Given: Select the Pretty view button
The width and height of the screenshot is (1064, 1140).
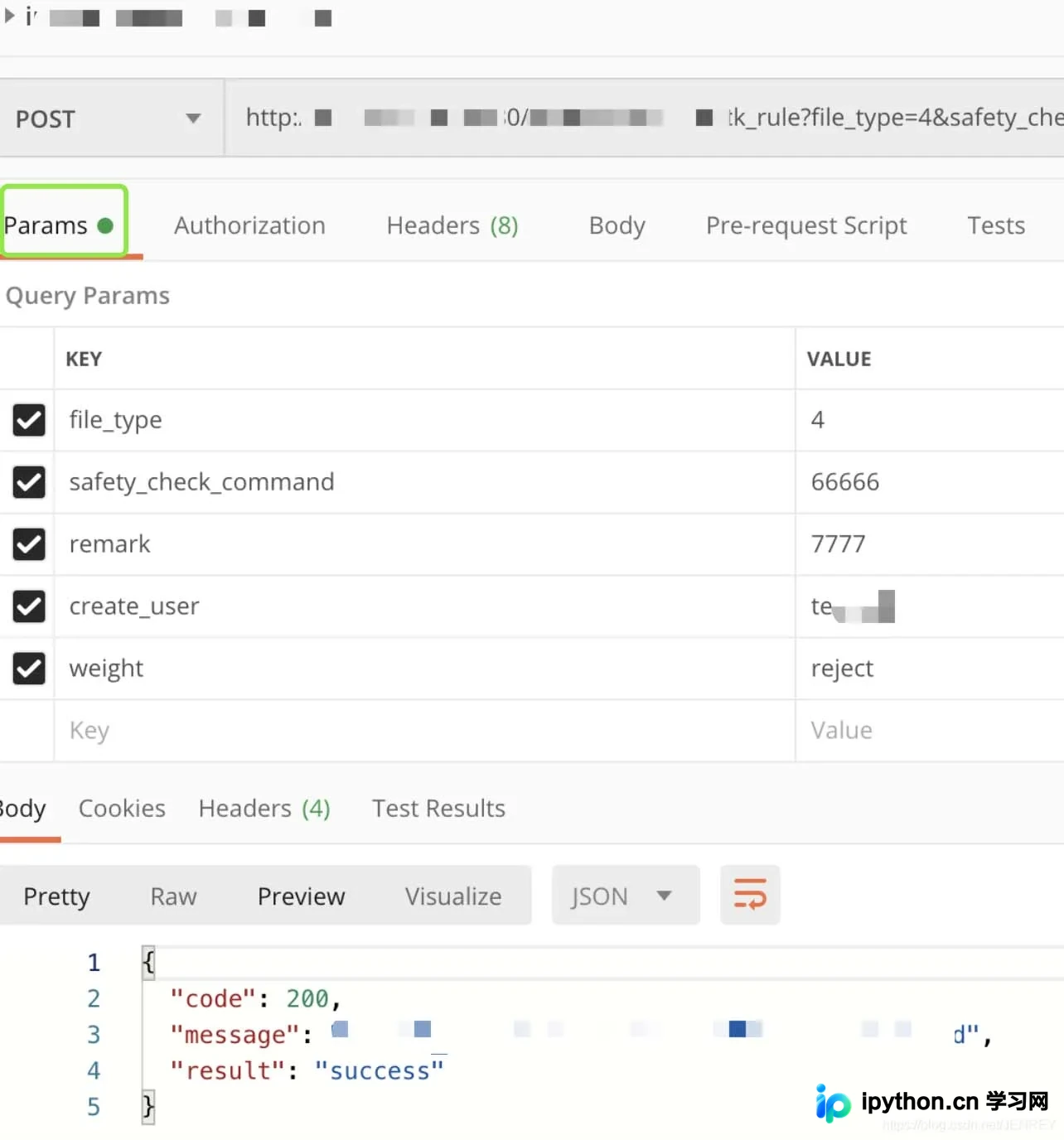Looking at the screenshot, I should pos(56,896).
